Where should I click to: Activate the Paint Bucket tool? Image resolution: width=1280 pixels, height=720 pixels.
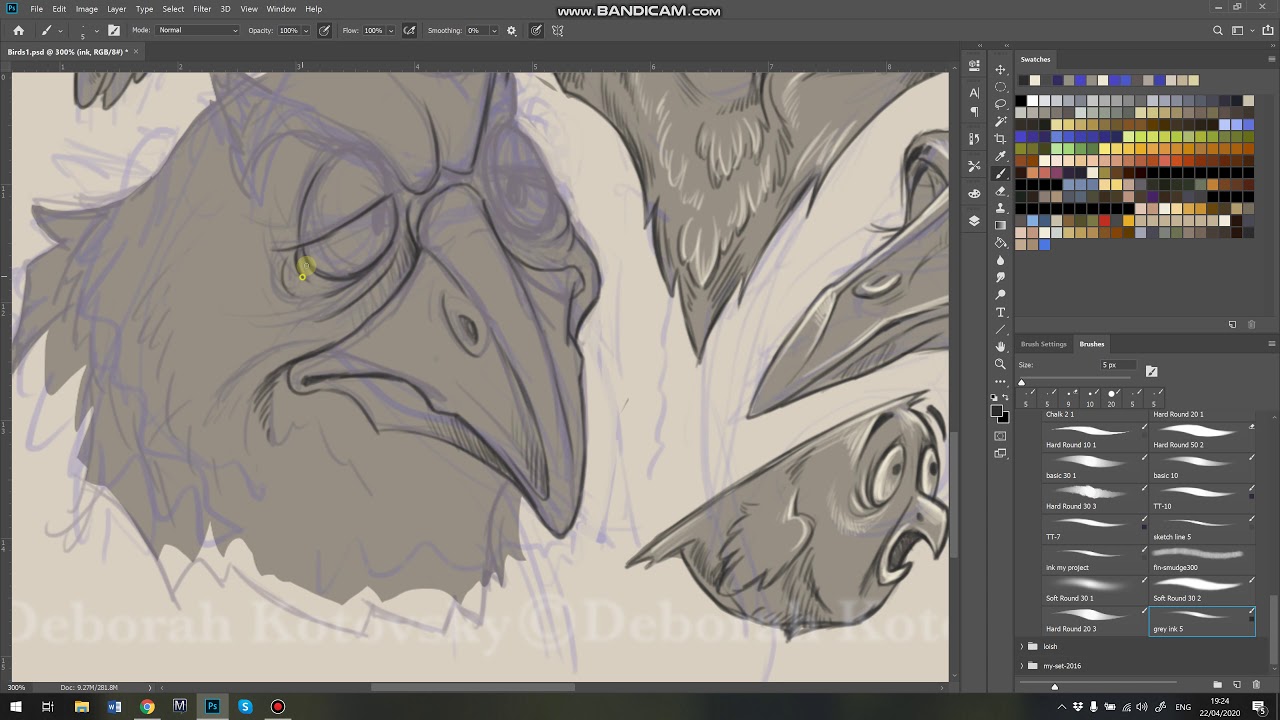tap(1000, 243)
